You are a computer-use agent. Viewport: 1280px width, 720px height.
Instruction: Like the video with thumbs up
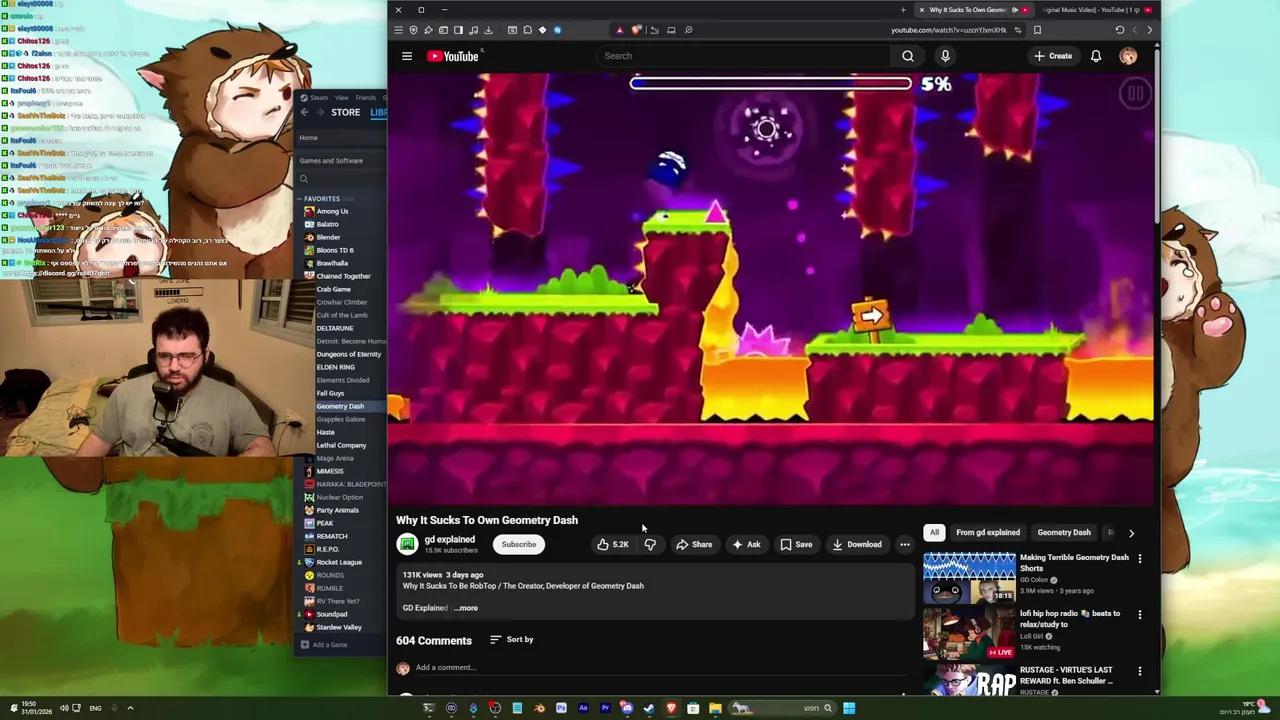point(612,544)
